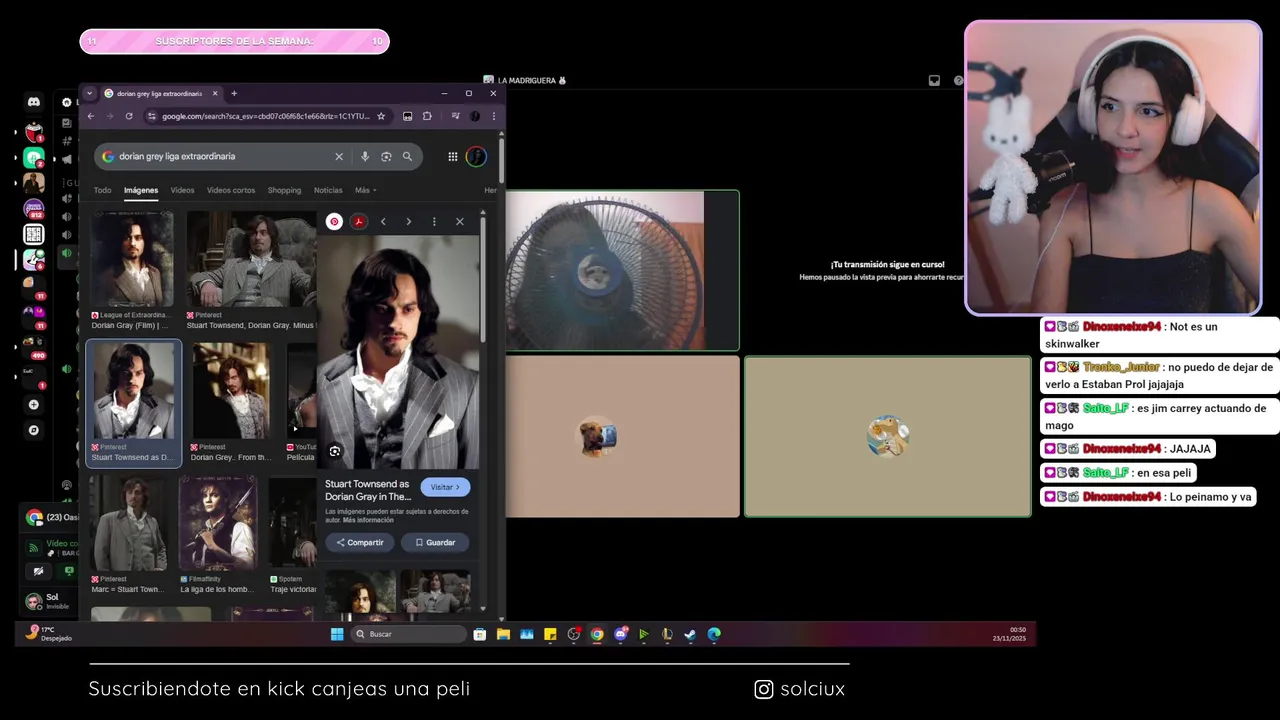This screenshot has width=1280, height=720.
Task: Show previous image in preview panel
Action: [x=383, y=221]
